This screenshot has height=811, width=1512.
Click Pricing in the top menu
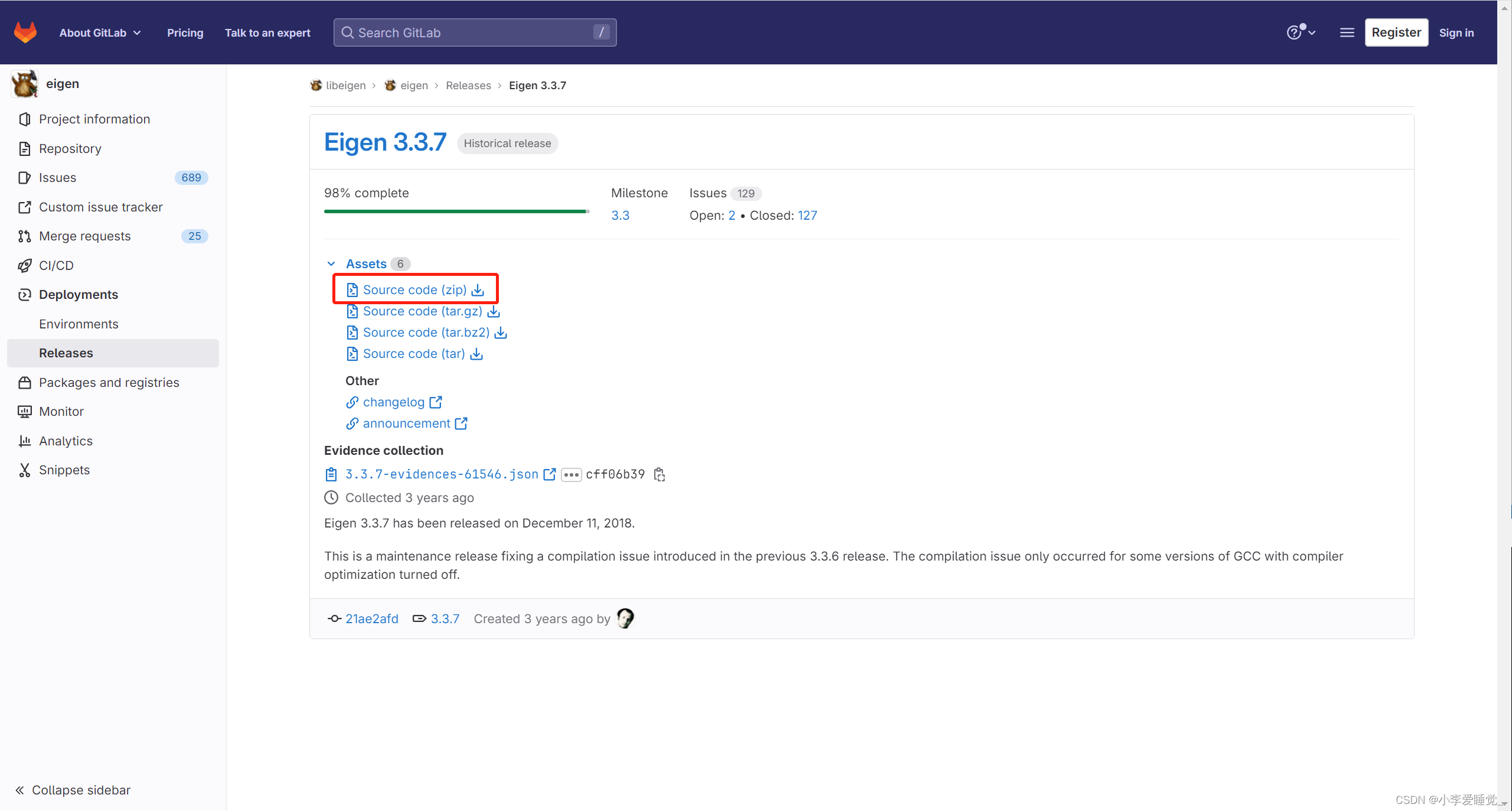click(185, 32)
